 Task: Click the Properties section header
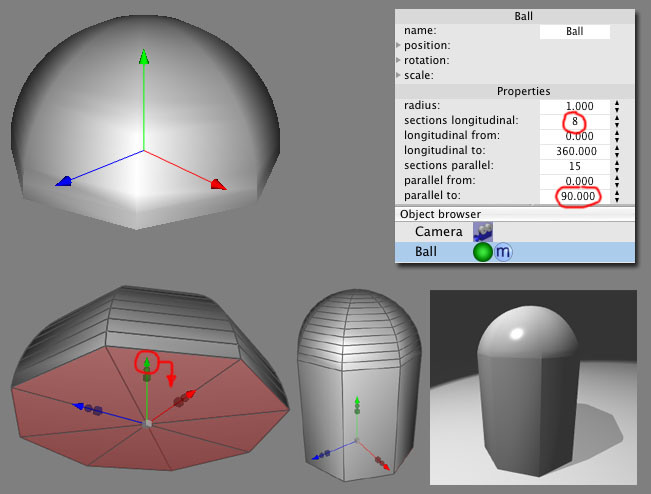pyautogui.click(x=515, y=91)
